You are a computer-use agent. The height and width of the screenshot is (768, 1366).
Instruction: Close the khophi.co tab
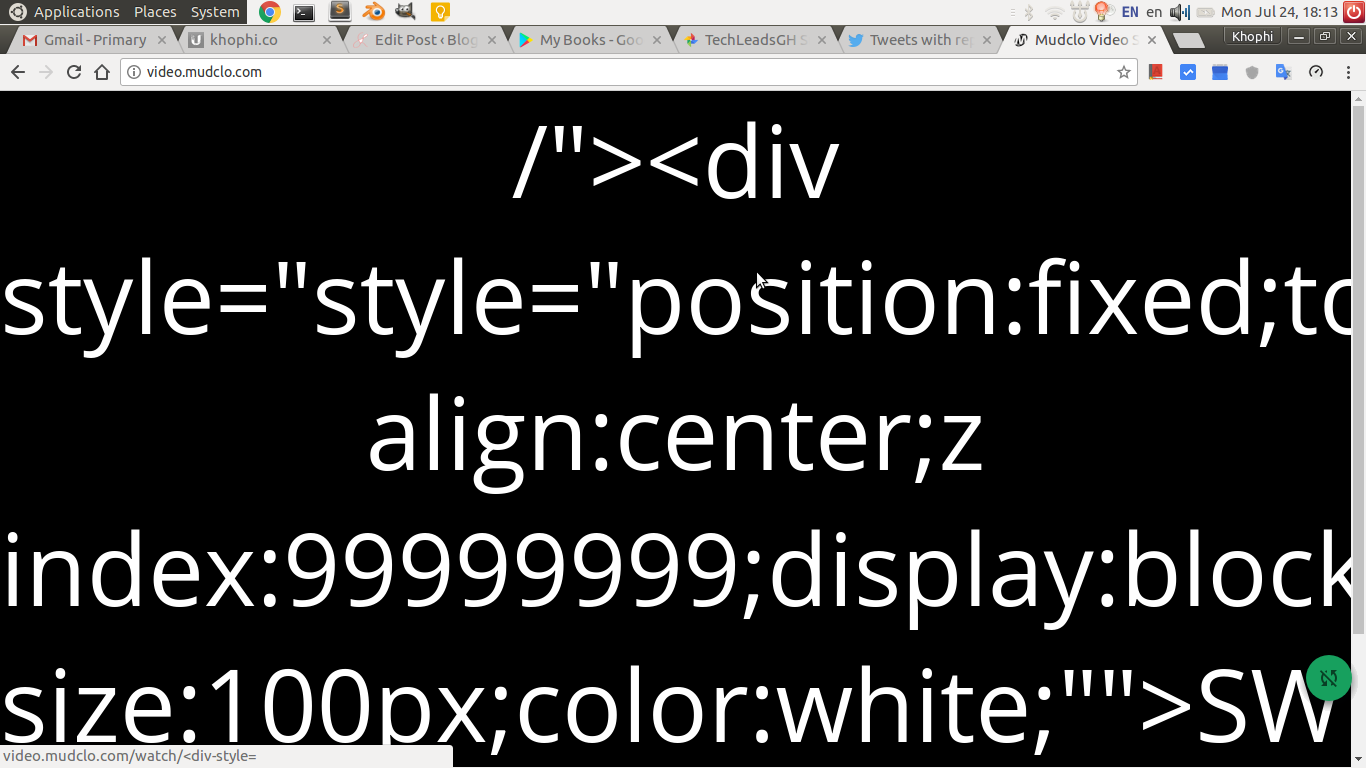(x=327, y=40)
